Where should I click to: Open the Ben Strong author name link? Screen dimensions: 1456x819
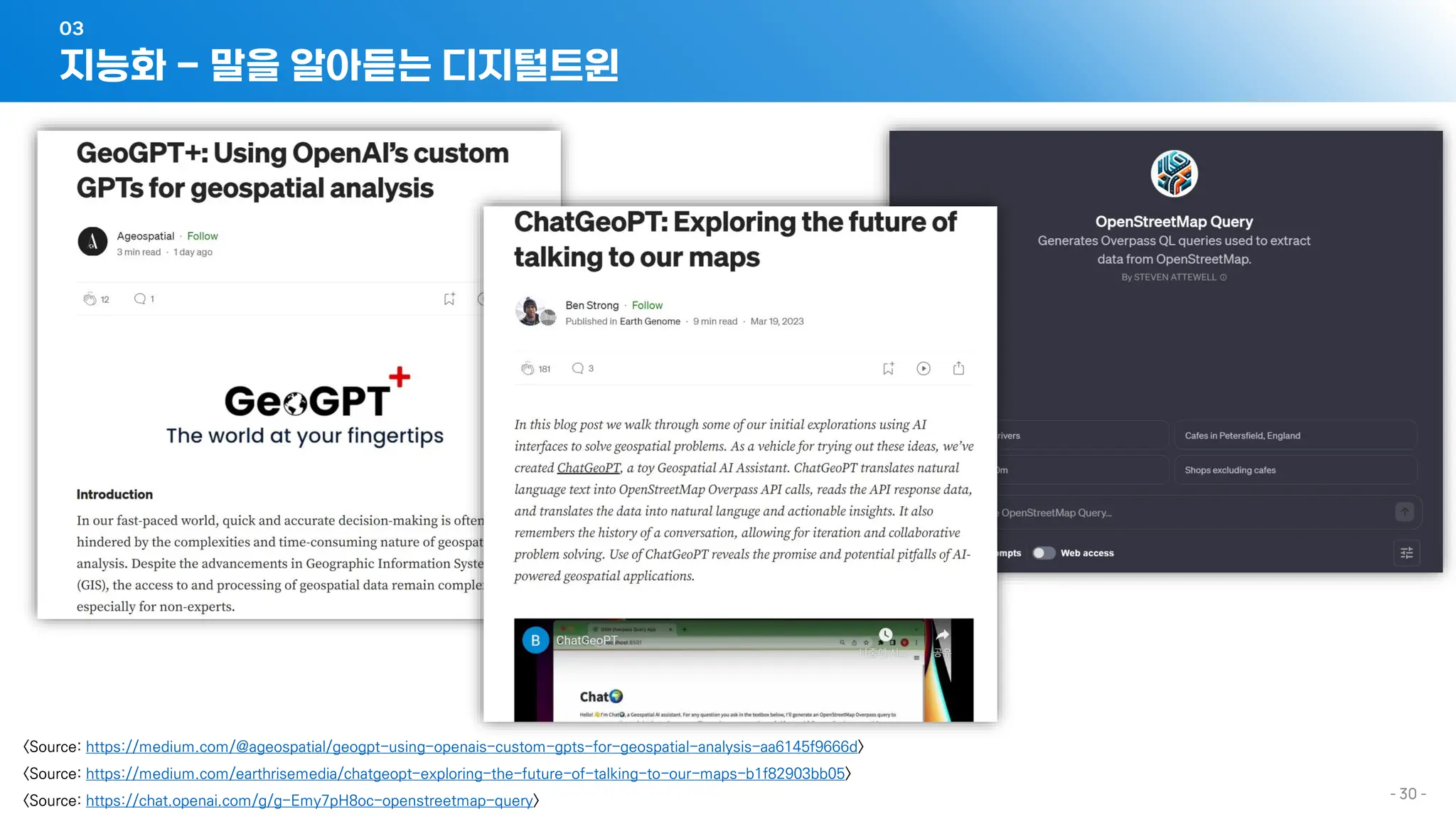pos(592,305)
